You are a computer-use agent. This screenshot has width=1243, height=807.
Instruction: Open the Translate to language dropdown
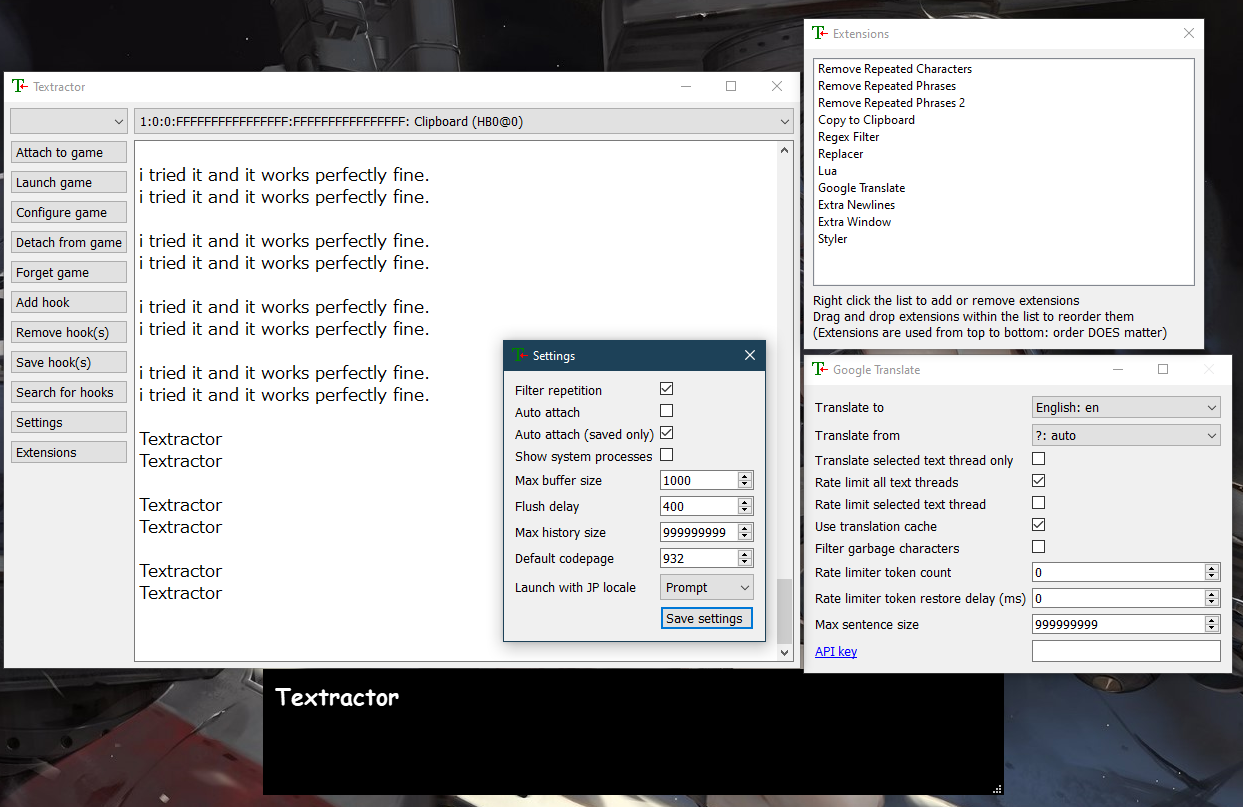tap(1126, 407)
